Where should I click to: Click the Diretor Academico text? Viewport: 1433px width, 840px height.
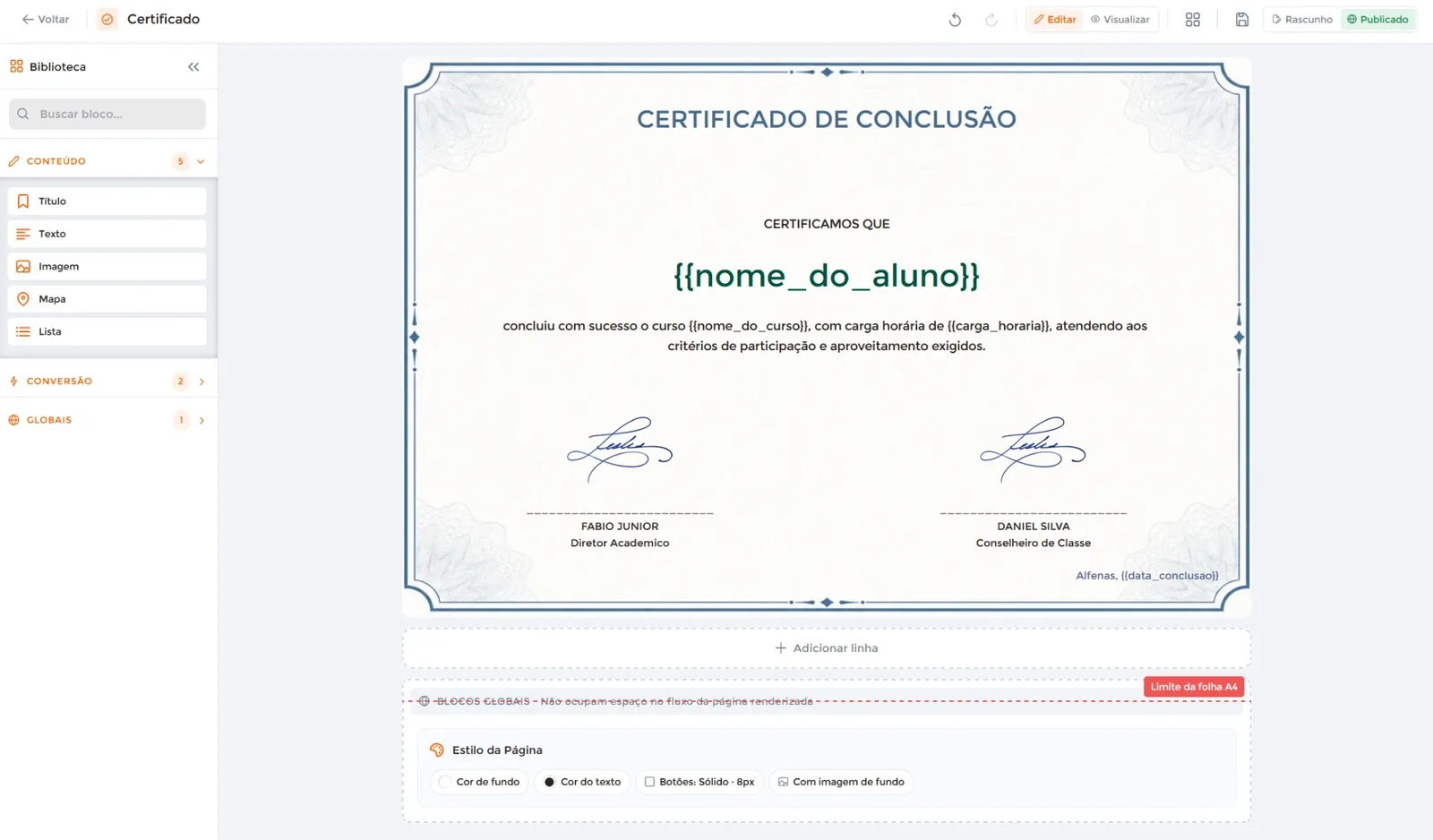[x=620, y=544]
